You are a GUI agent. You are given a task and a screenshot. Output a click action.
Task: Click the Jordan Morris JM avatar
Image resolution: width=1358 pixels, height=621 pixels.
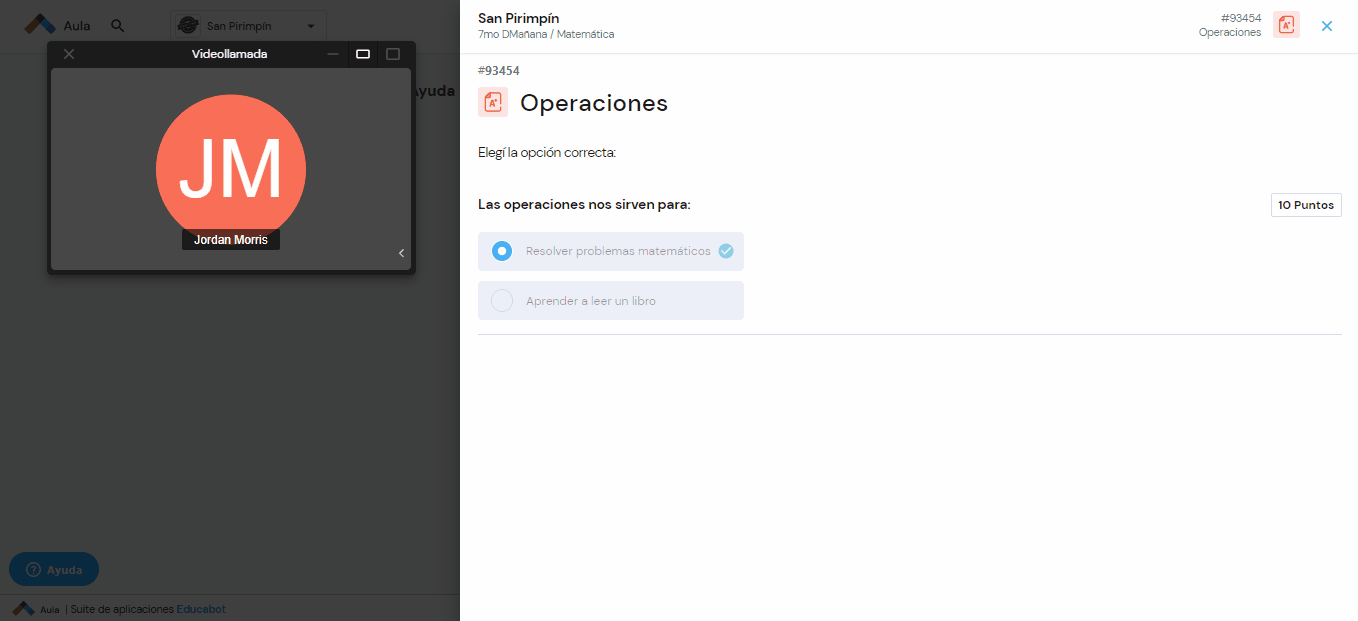(231, 168)
